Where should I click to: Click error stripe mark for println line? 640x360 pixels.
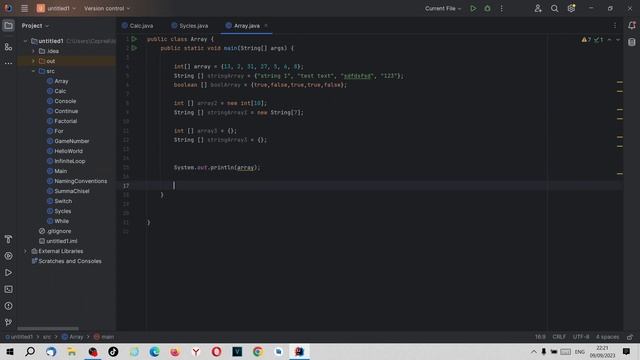click(620, 174)
